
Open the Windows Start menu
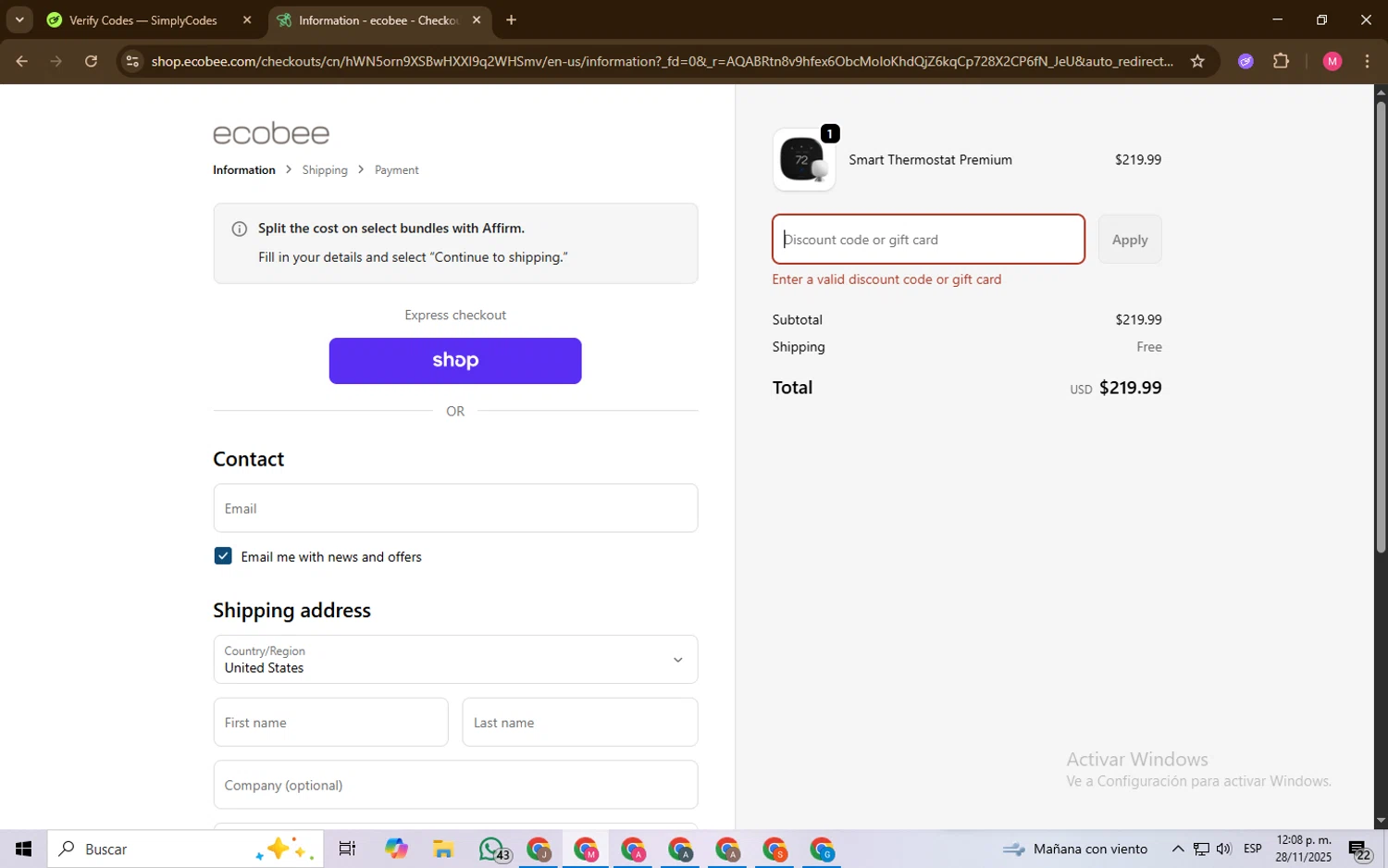coord(23,849)
